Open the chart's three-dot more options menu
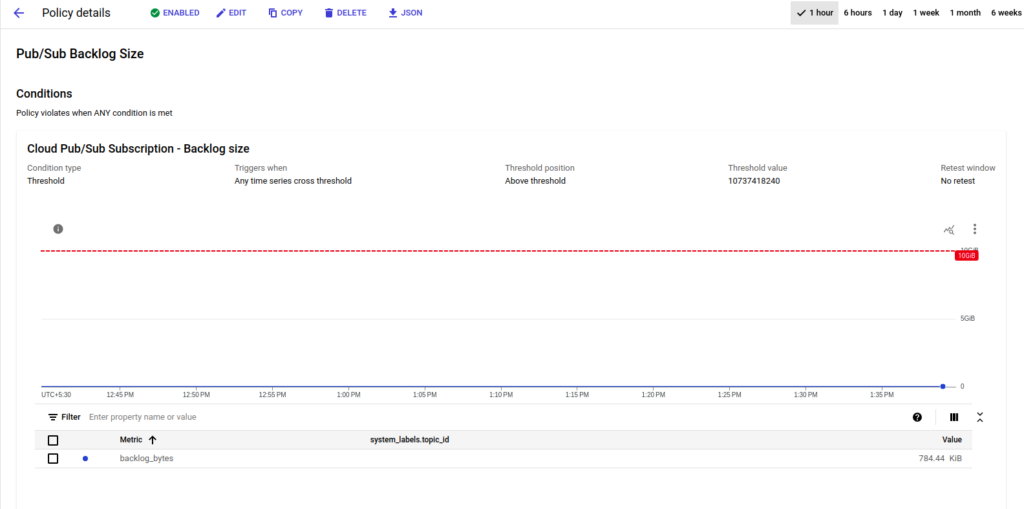The width and height of the screenshot is (1024, 509). [975, 229]
